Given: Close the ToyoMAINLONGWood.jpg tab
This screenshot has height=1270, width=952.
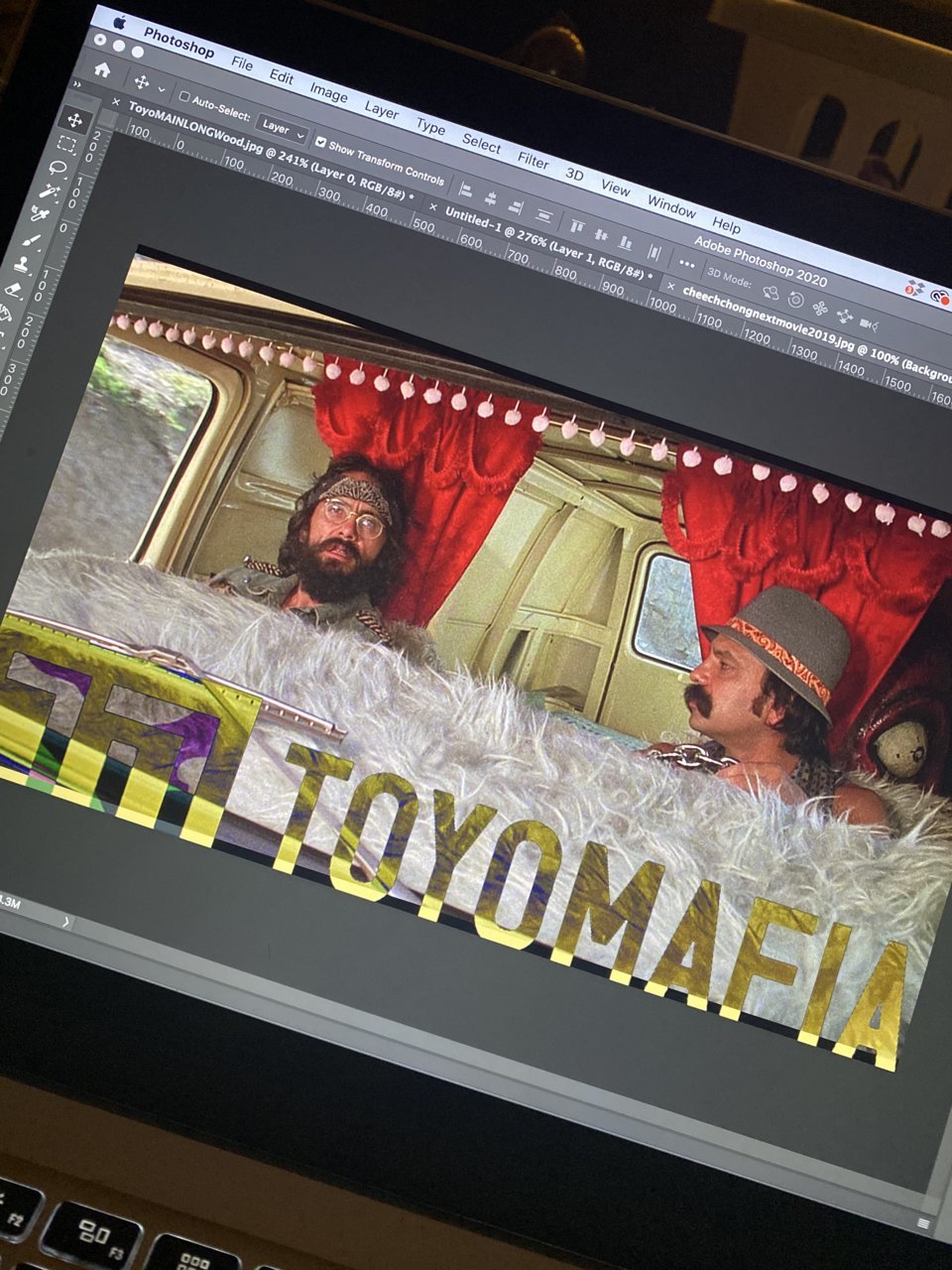Looking at the screenshot, I should [x=116, y=102].
